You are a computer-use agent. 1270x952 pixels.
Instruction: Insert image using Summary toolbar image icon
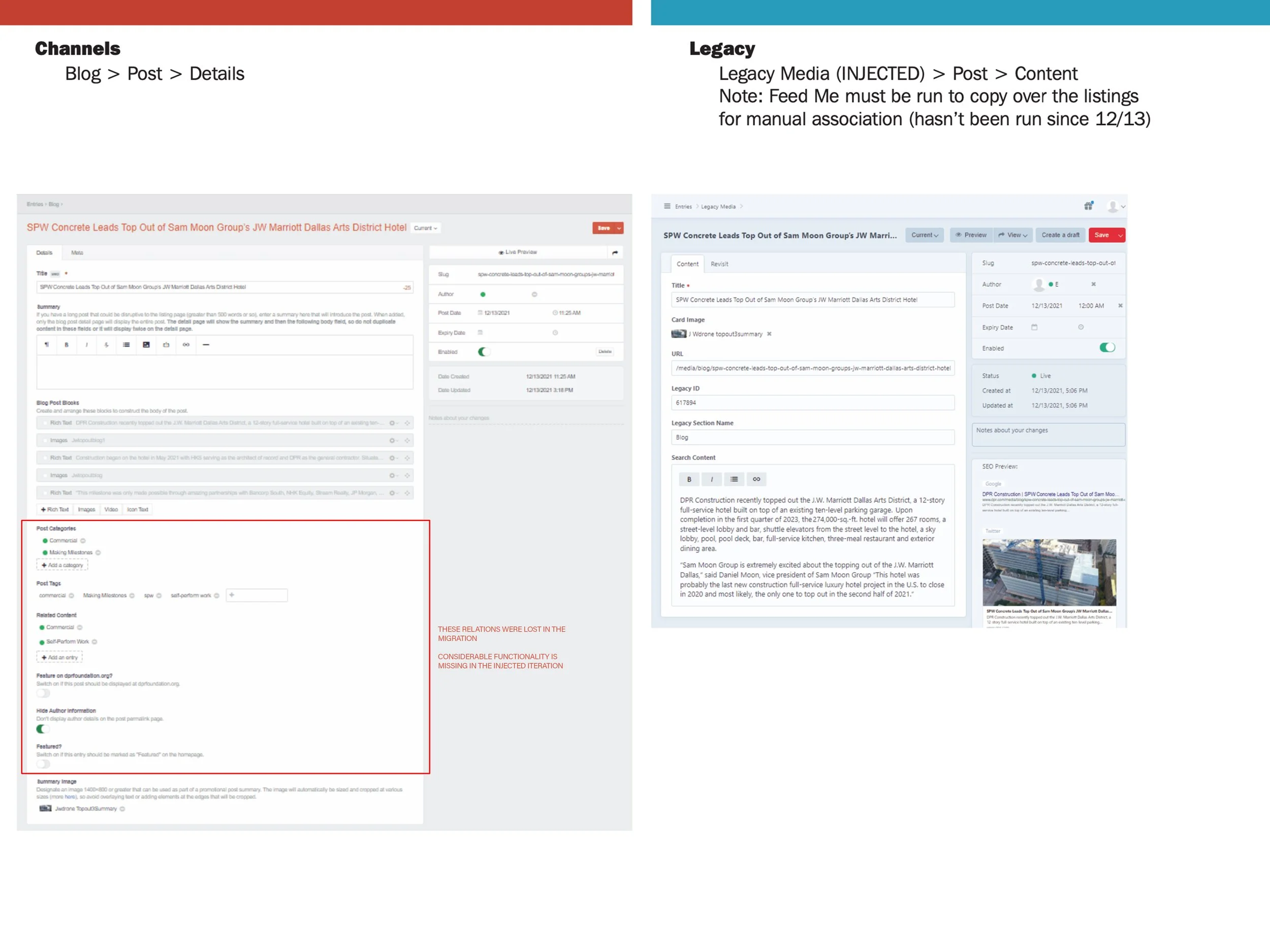146,345
